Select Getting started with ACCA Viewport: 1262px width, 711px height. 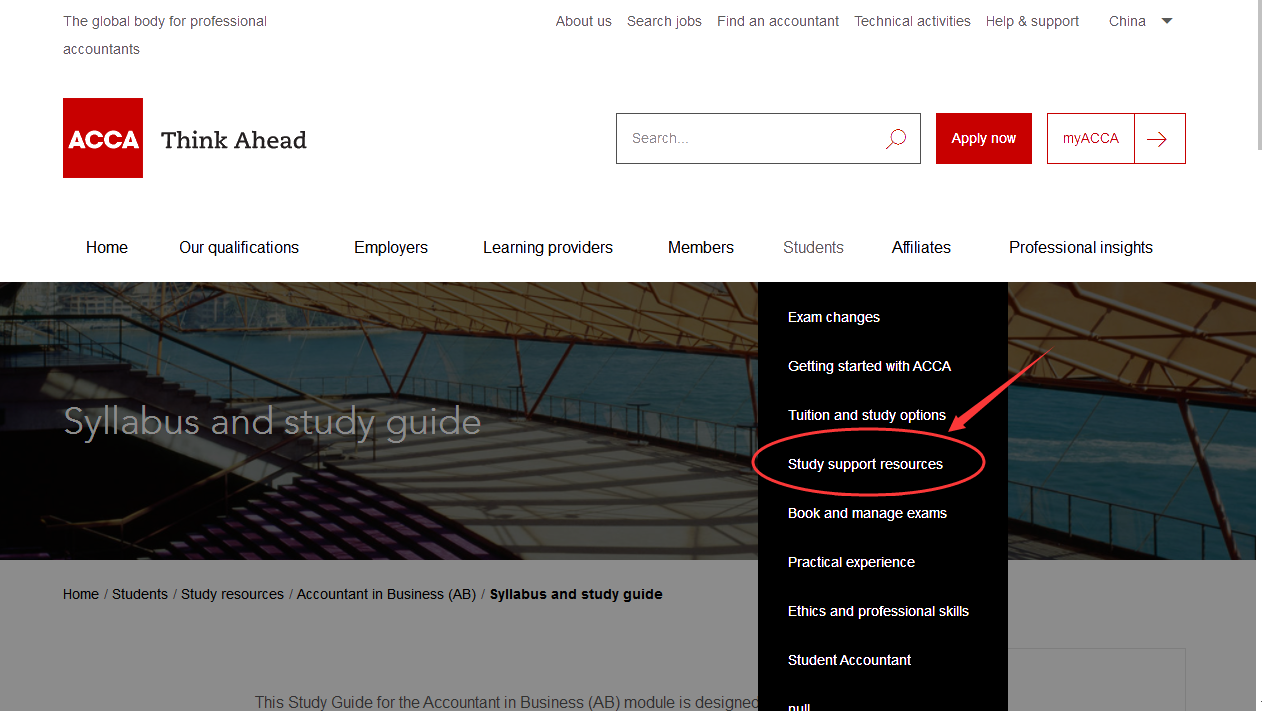click(869, 366)
